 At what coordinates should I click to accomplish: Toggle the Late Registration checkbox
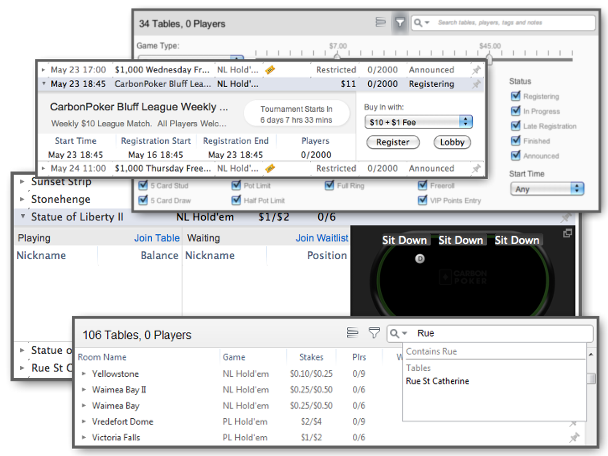(515, 126)
